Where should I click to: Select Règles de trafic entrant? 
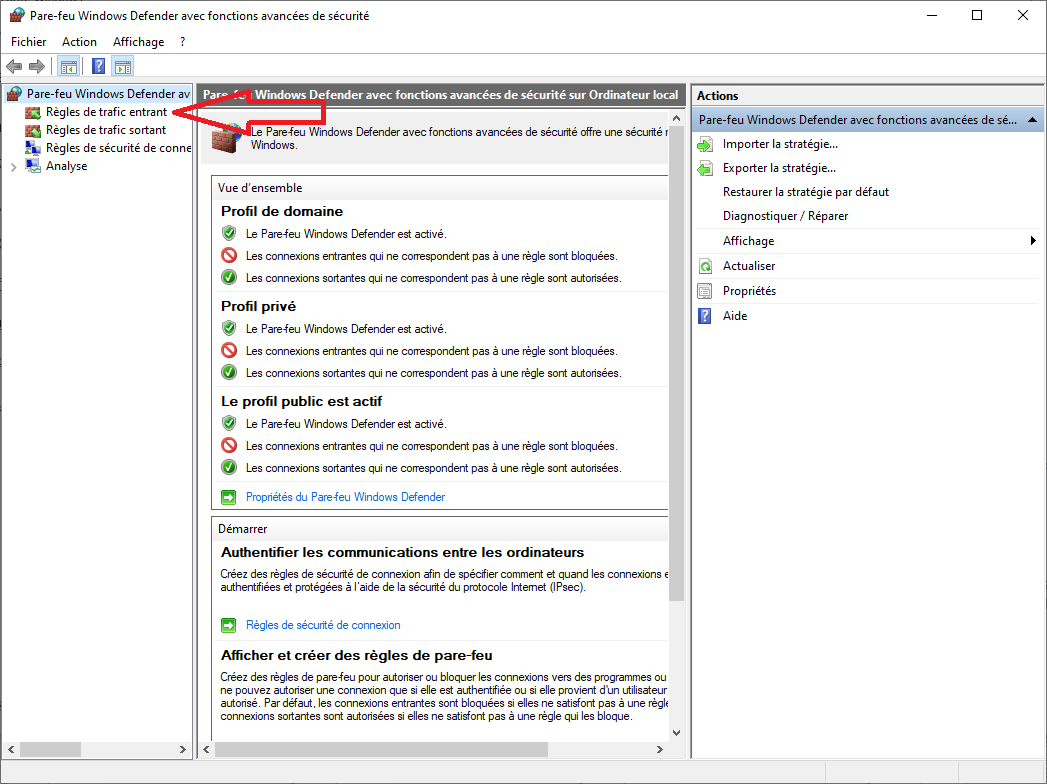pyautogui.click(x=106, y=112)
